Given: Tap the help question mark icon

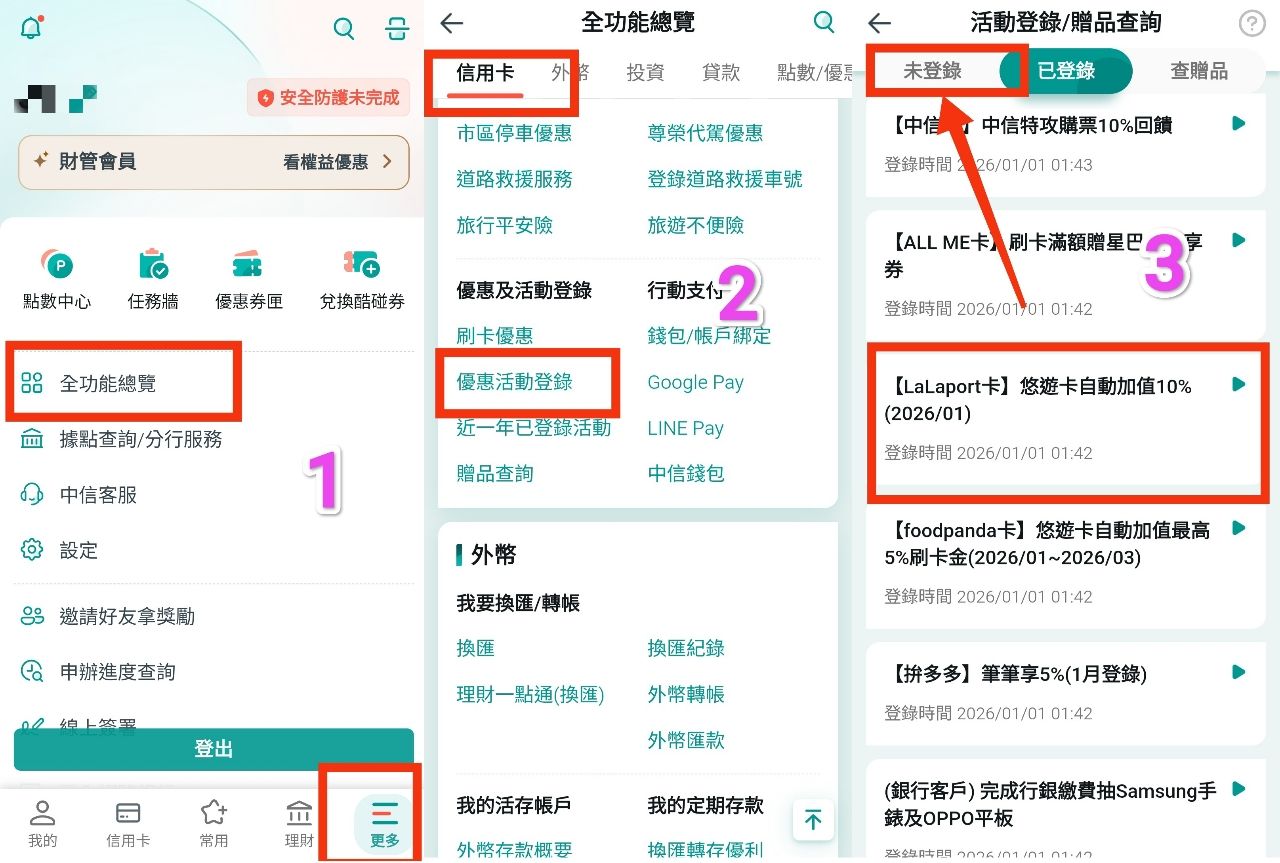Looking at the screenshot, I should click(x=1251, y=24).
